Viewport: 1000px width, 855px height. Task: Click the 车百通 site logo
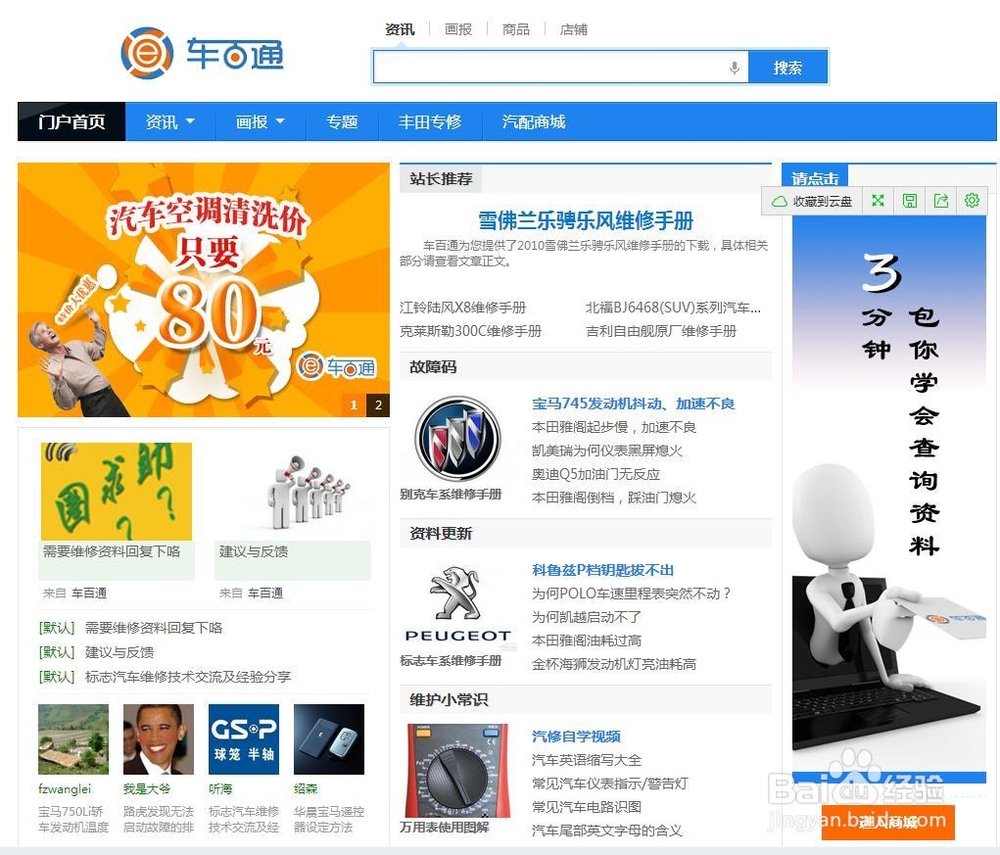[202, 53]
